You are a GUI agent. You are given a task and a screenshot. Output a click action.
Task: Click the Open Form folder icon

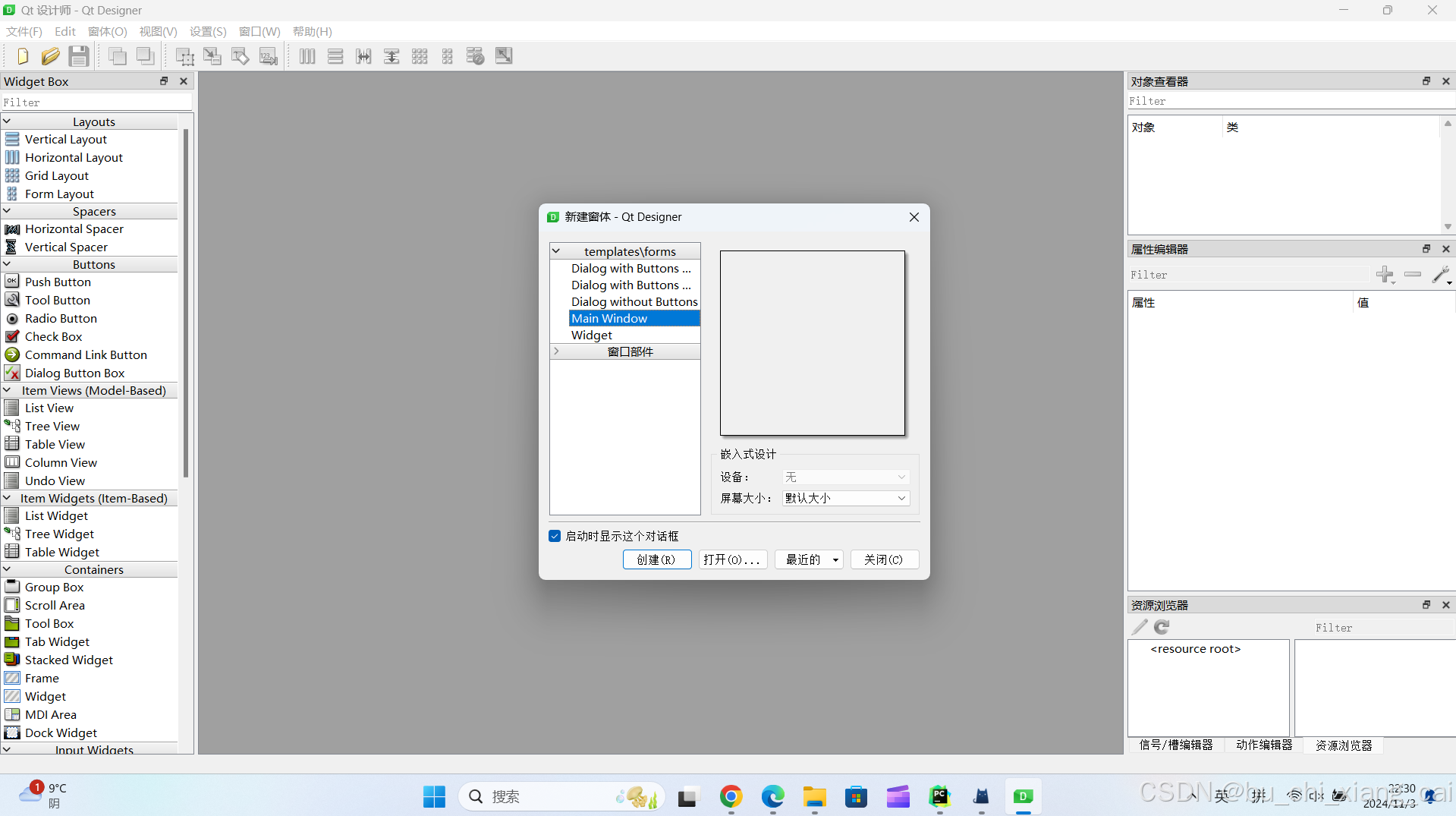point(51,56)
